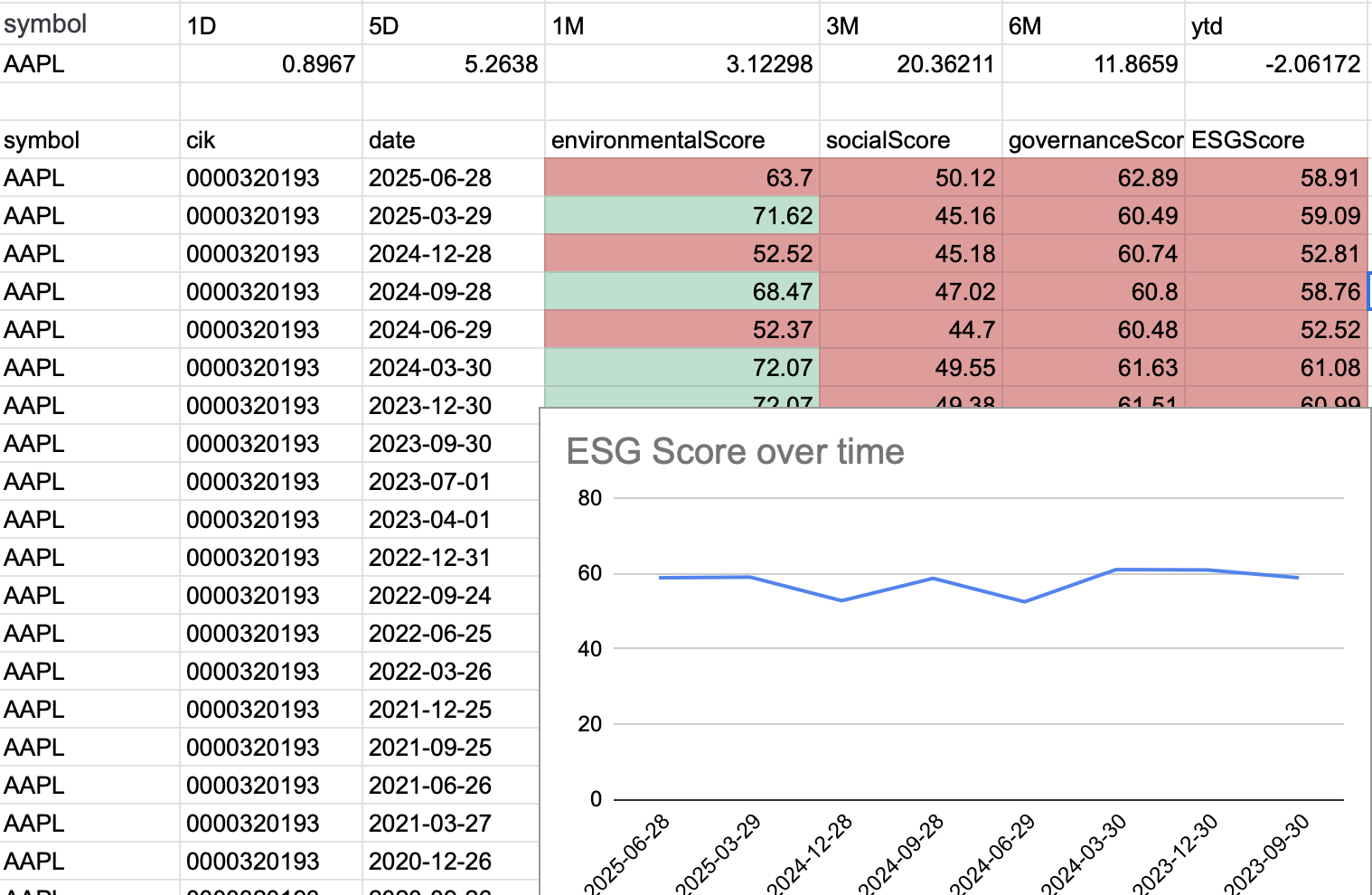Screen dimensions: 1372x895
Task: Select the 6M header cell
Action: point(1094,25)
